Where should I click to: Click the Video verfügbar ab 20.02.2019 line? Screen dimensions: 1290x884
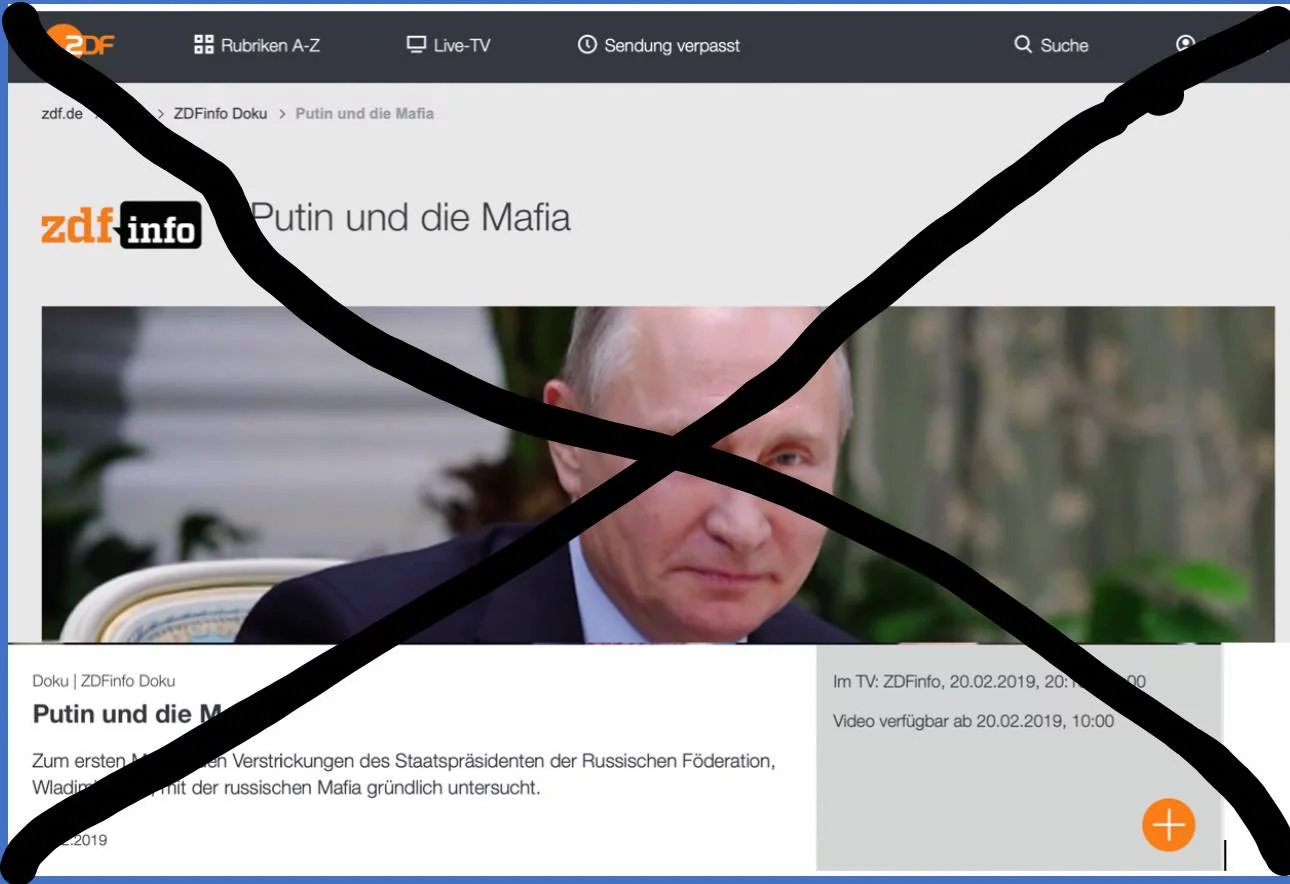click(973, 721)
